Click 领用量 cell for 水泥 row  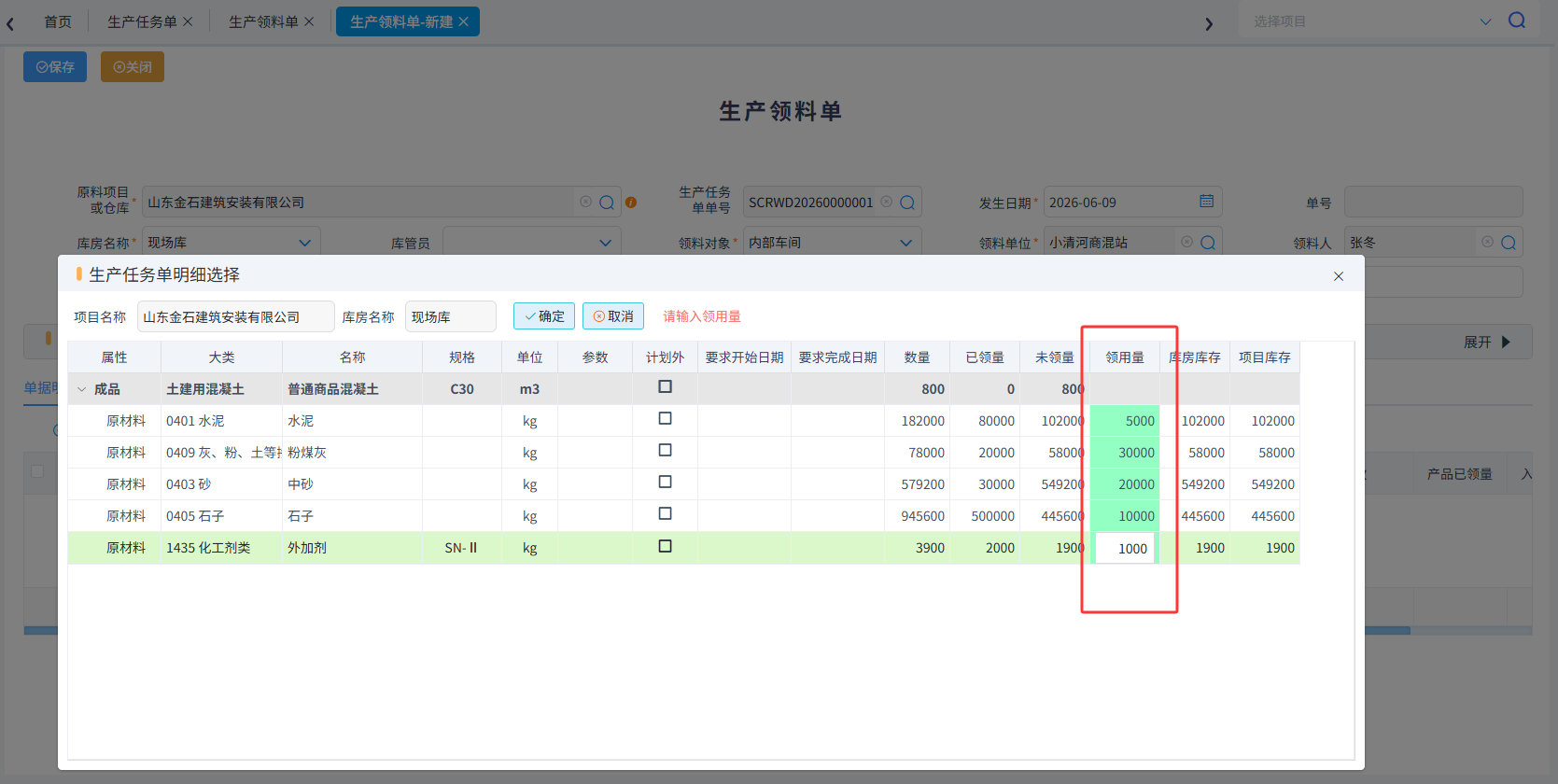(x=1125, y=421)
